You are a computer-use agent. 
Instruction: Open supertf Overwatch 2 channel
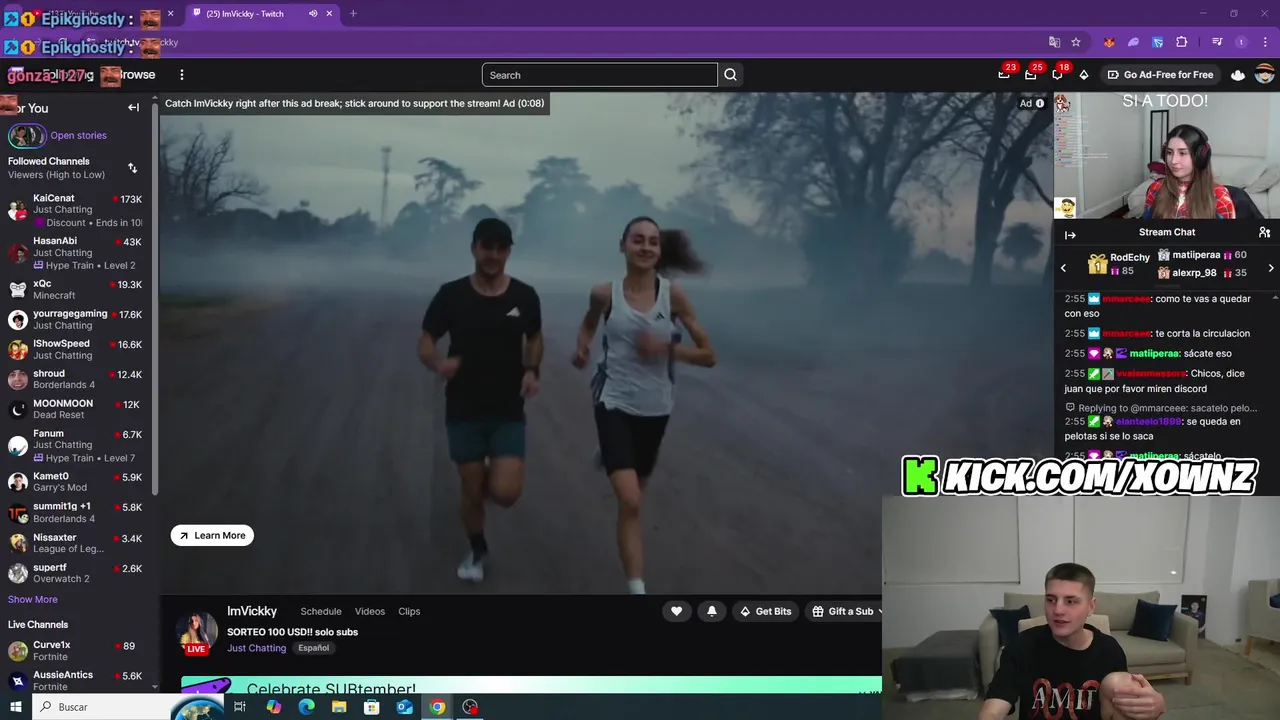coord(76,573)
